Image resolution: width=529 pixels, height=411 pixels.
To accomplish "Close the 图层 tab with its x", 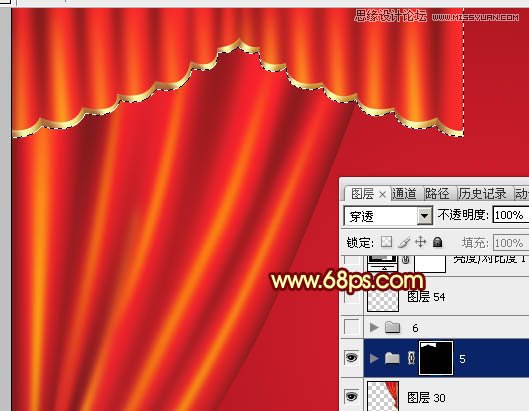I will click(382, 194).
